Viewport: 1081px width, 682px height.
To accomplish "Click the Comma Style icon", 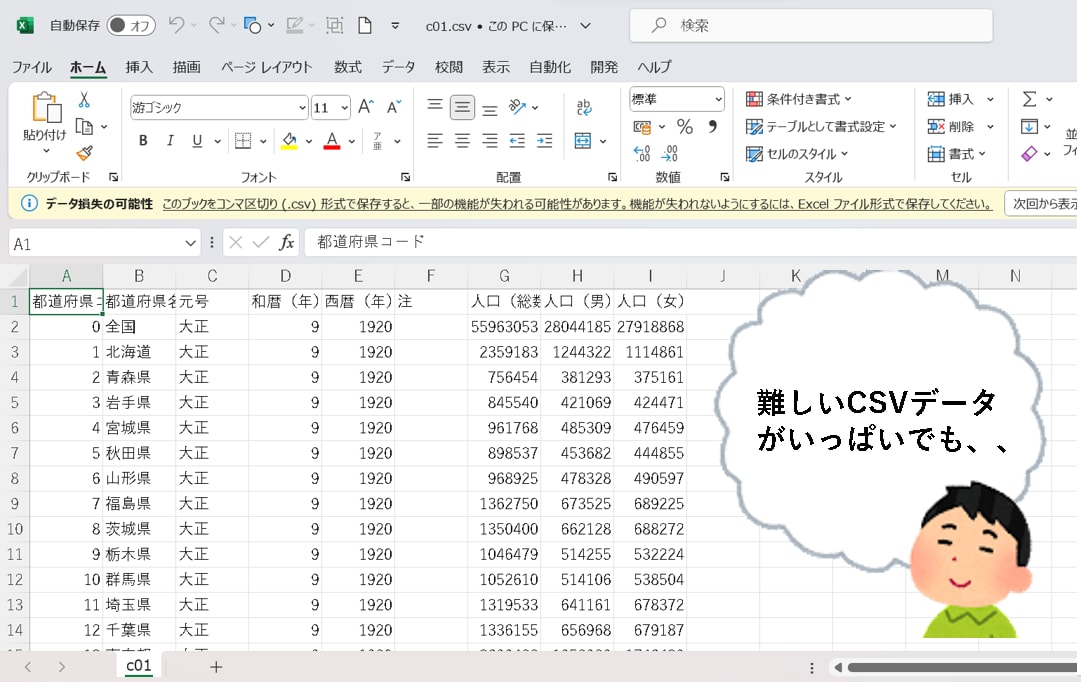I will (x=713, y=126).
